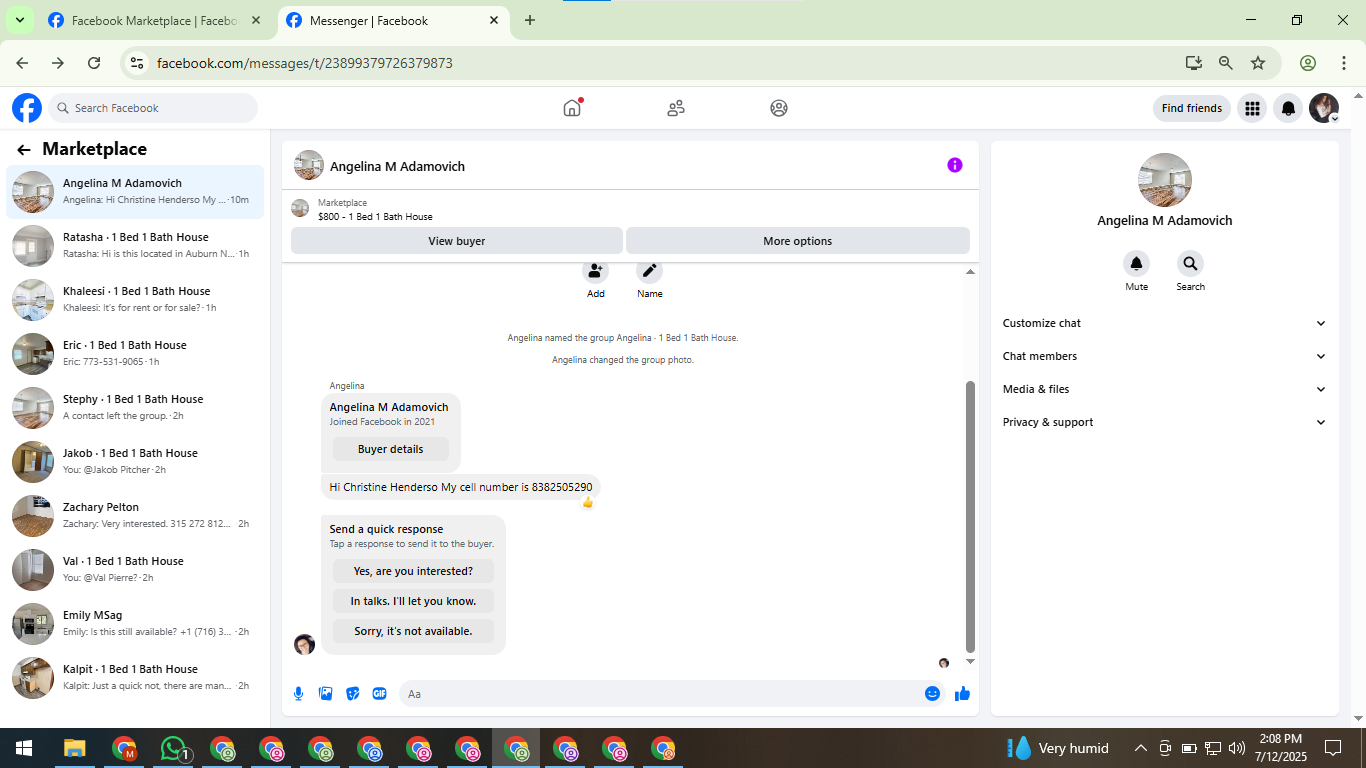Screen dimensions: 1366x768
Task: Expand the Media & files section
Action: (x=1165, y=389)
